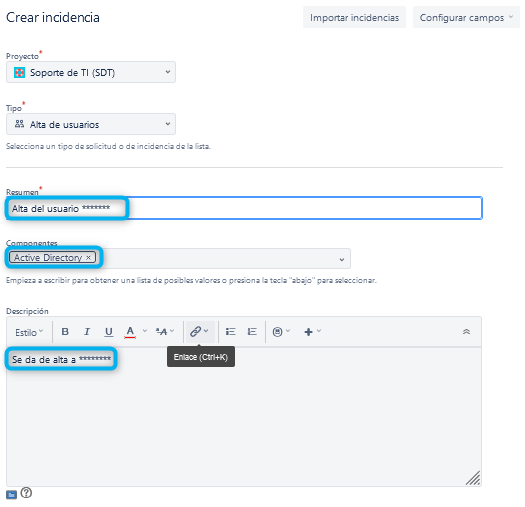The height and width of the screenshot is (507, 525).
Task: Click in the Descripción text area
Action: [x=244, y=416]
